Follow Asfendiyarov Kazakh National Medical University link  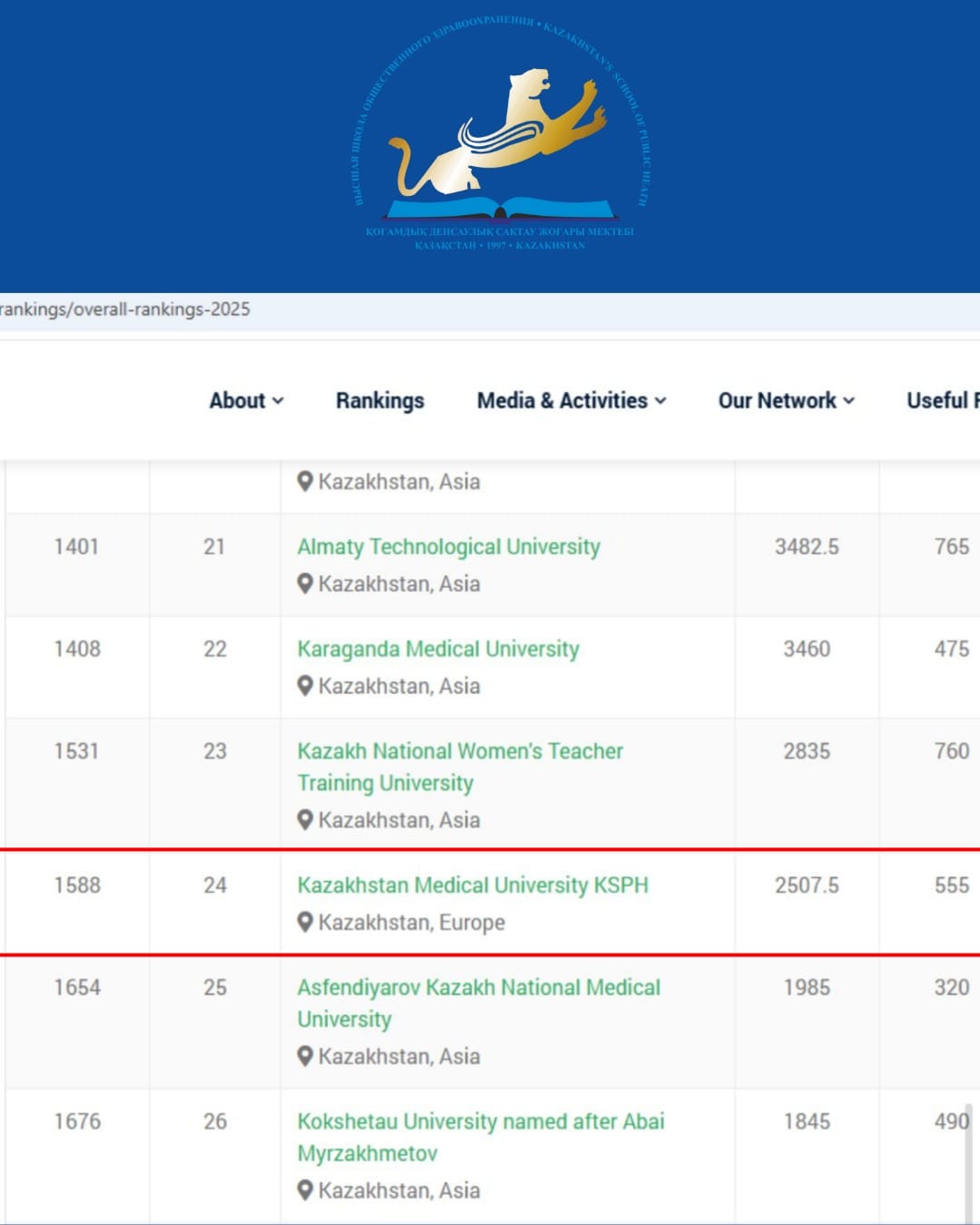(x=478, y=988)
